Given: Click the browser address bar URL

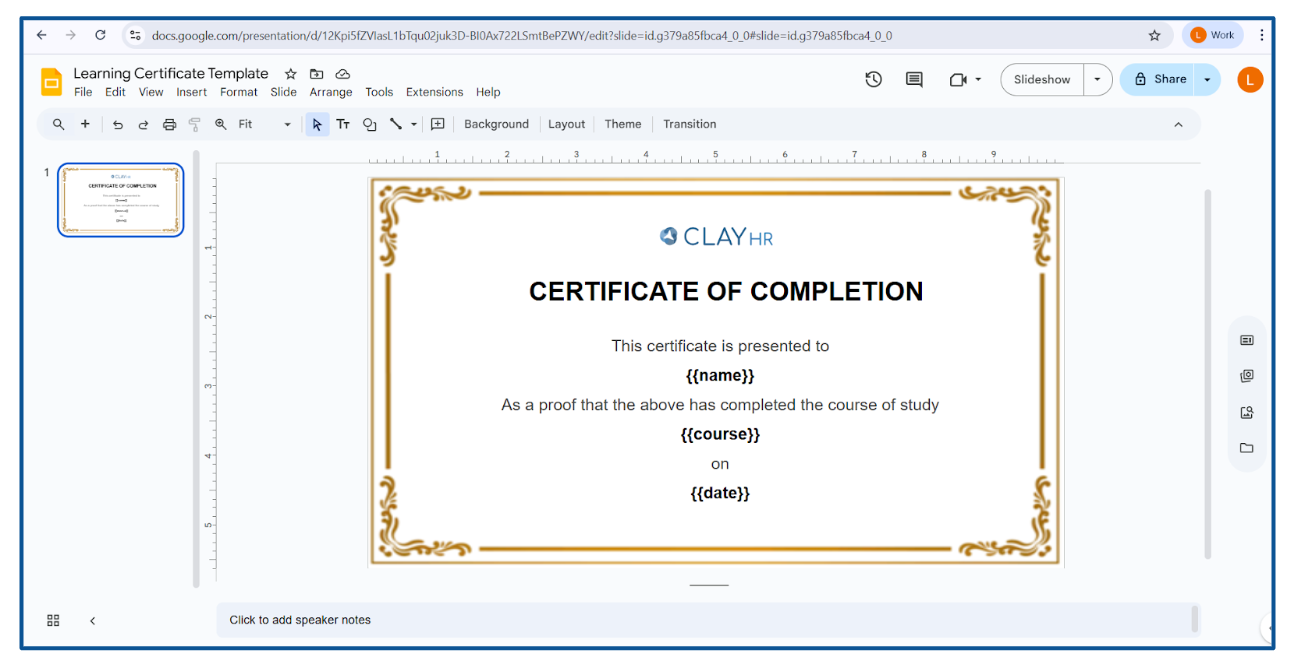Looking at the screenshot, I should click(x=522, y=35).
